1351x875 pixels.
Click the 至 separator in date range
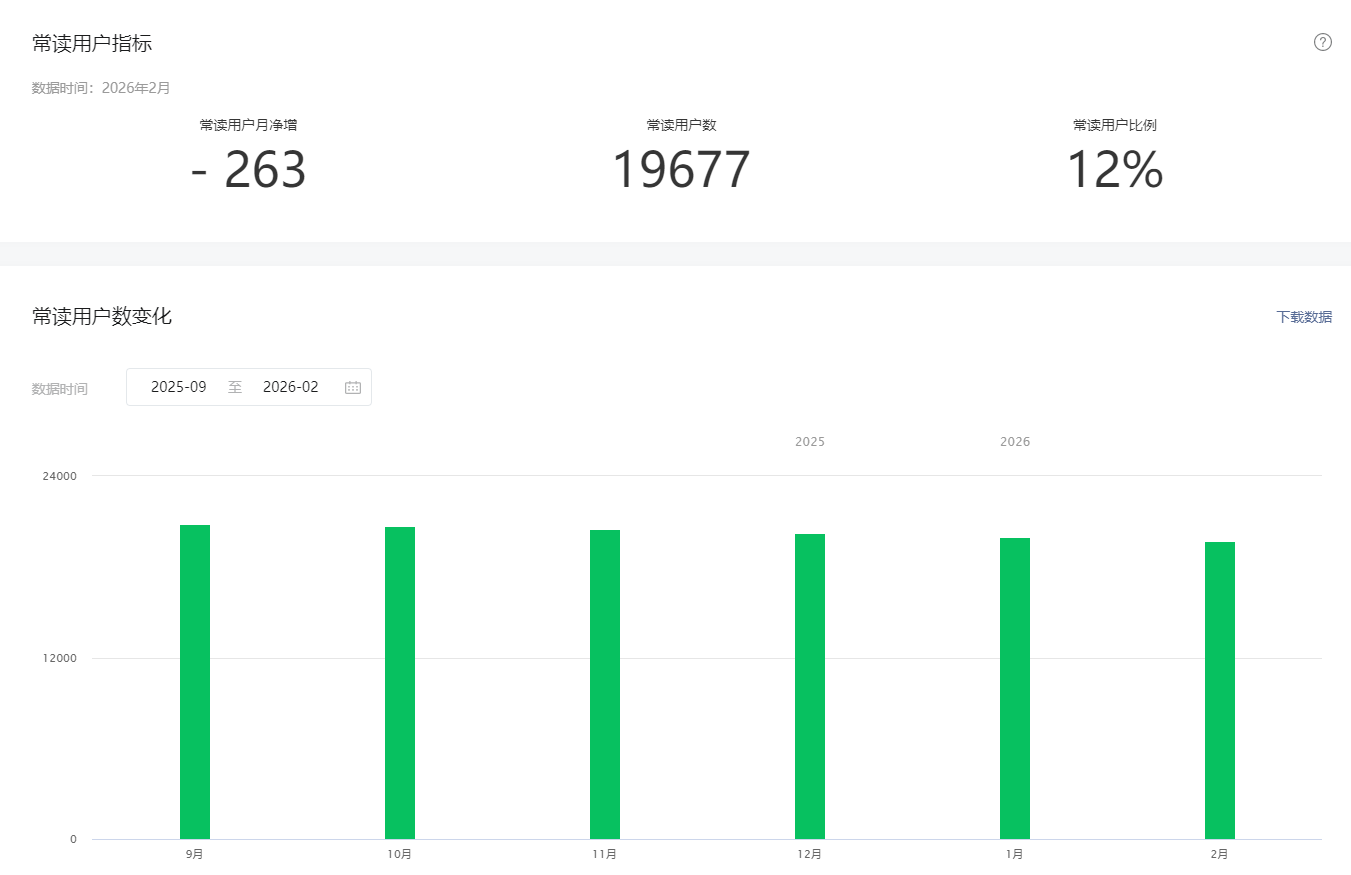(x=235, y=387)
